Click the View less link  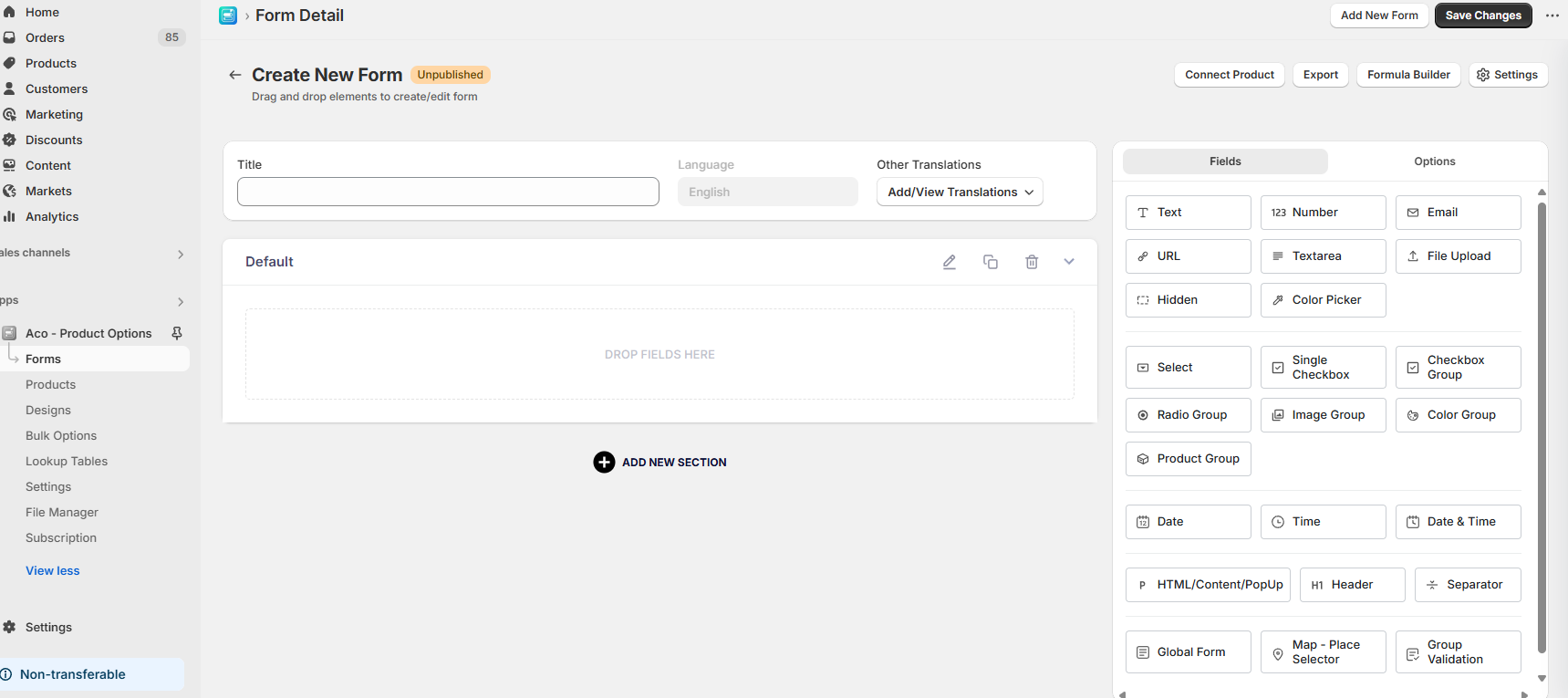click(53, 571)
